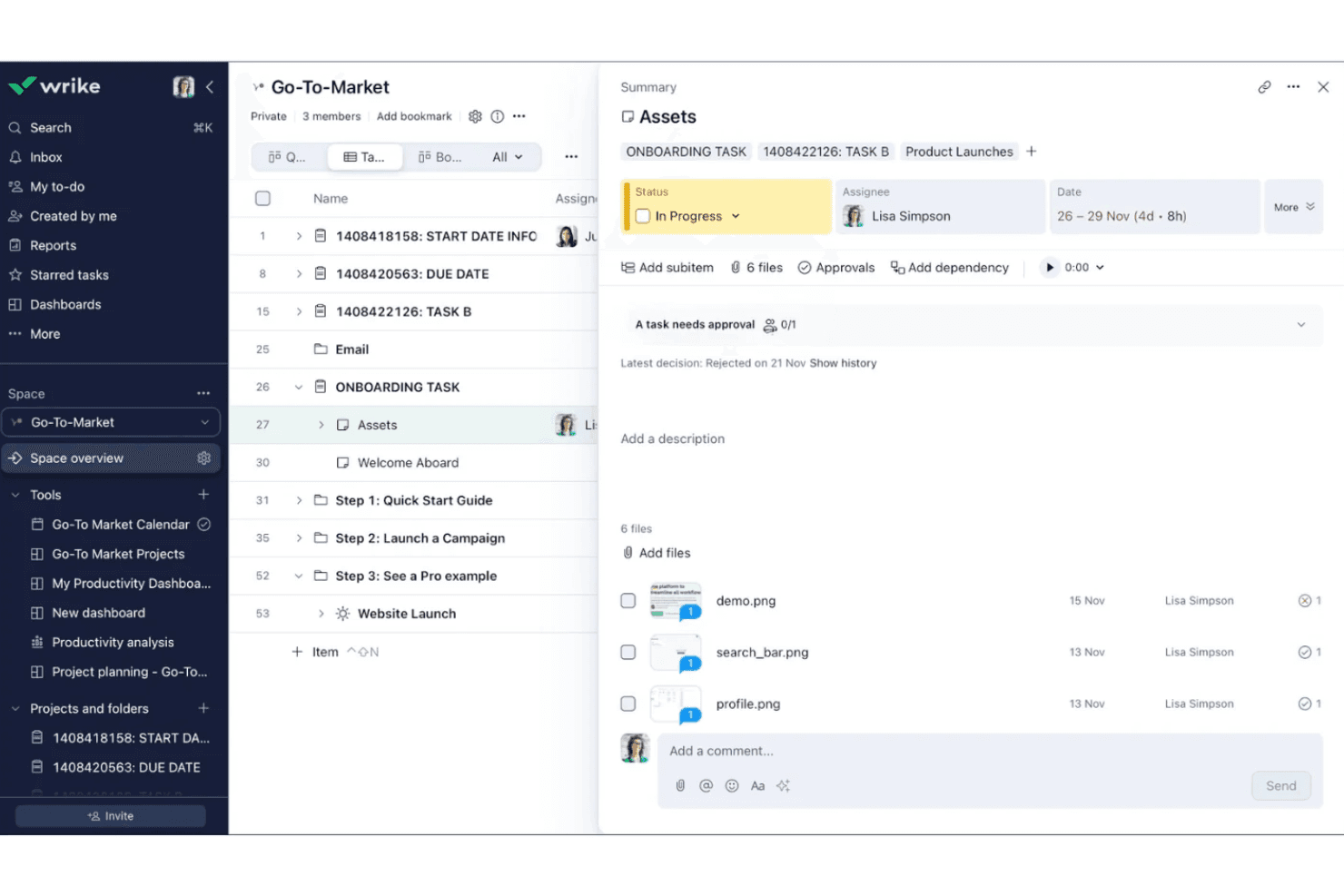Switch to the Board view tab
The width and height of the screenshot is (1344, 896).
tap(440, 157)
